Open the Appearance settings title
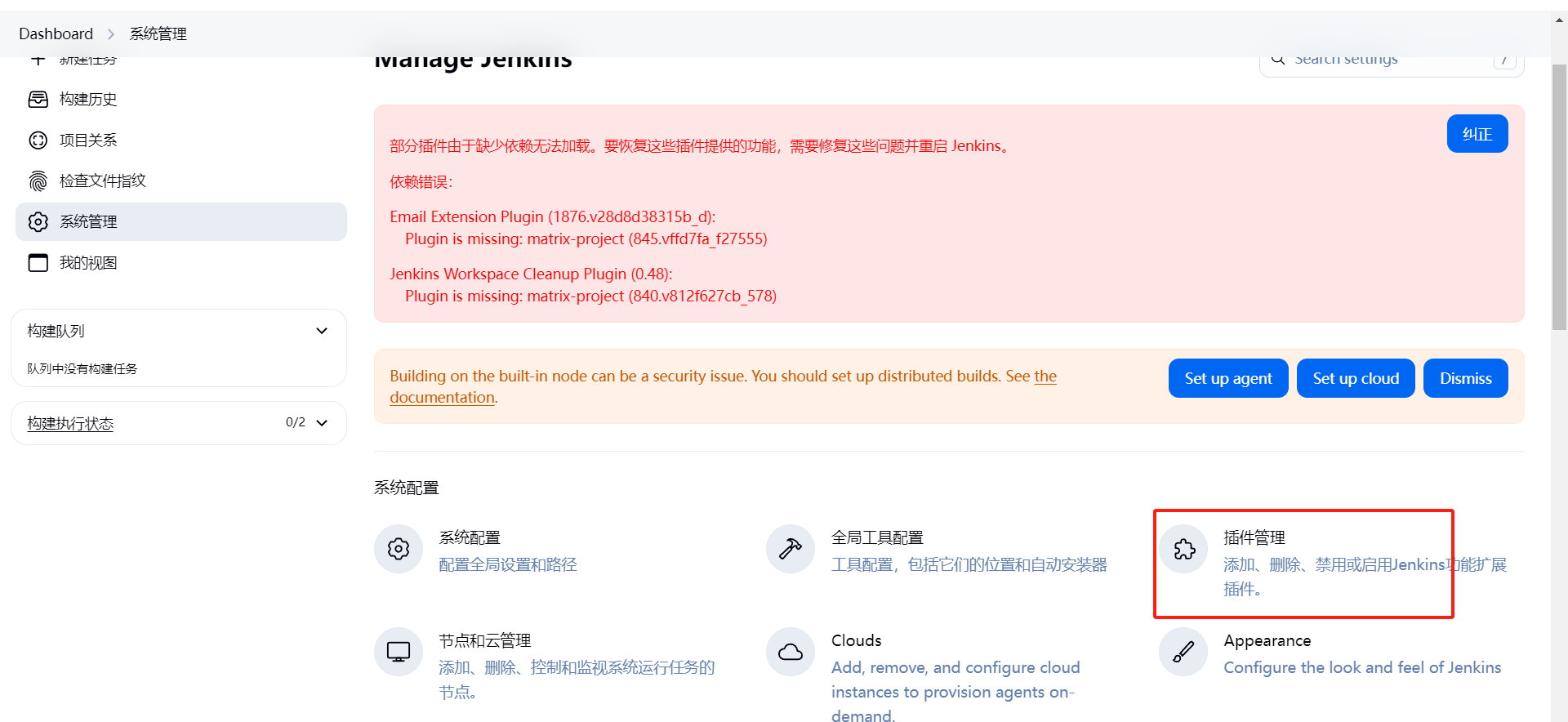 1267,640
